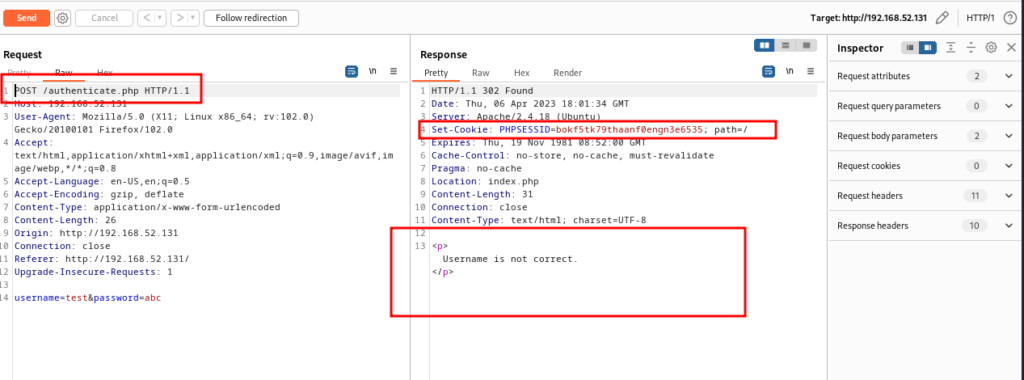
Task: Open the Response pane hamburger menu
Action: [810, 71]
